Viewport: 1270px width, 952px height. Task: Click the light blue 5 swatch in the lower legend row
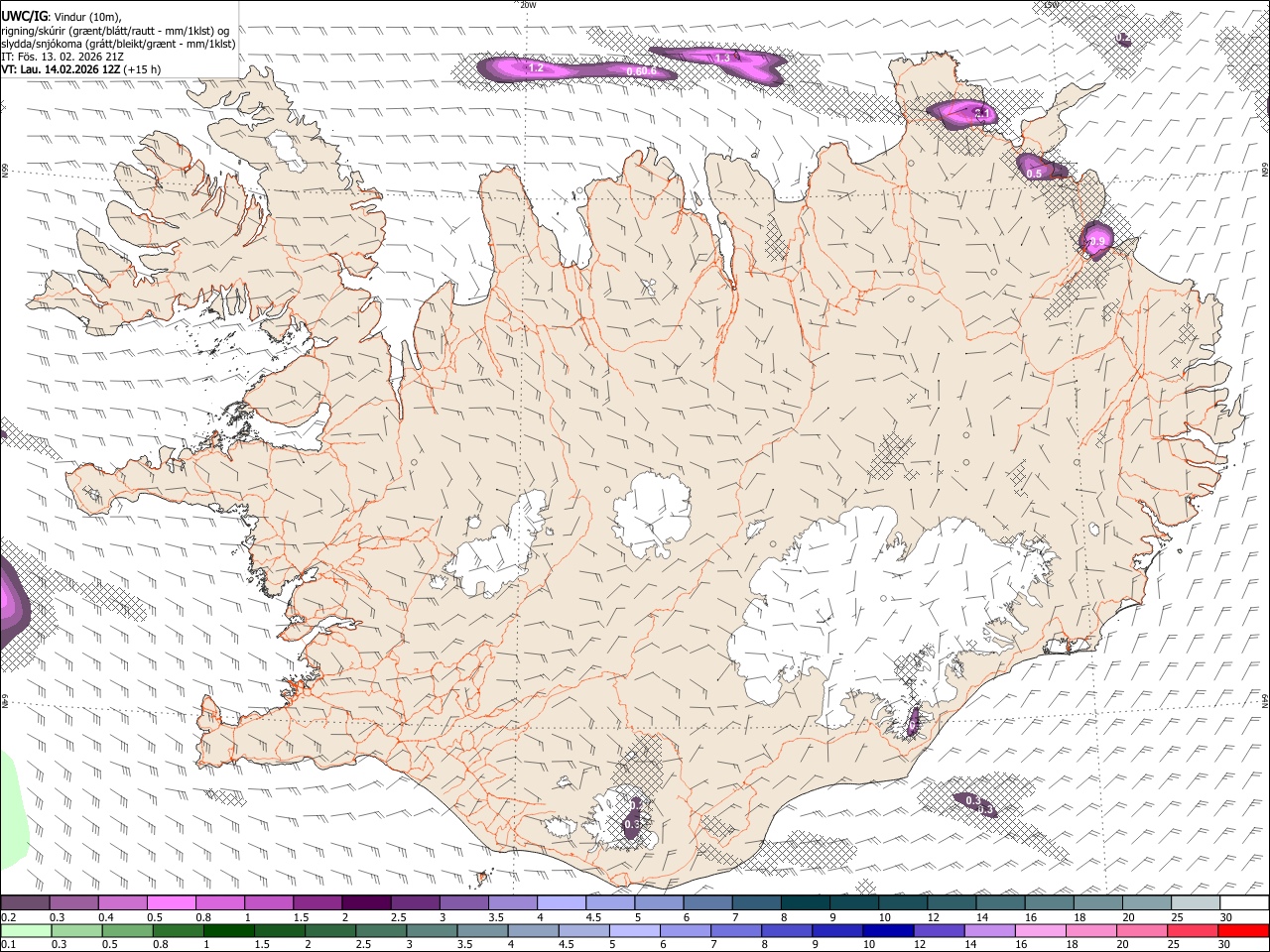pyautogui.click(x=635, y=930)
